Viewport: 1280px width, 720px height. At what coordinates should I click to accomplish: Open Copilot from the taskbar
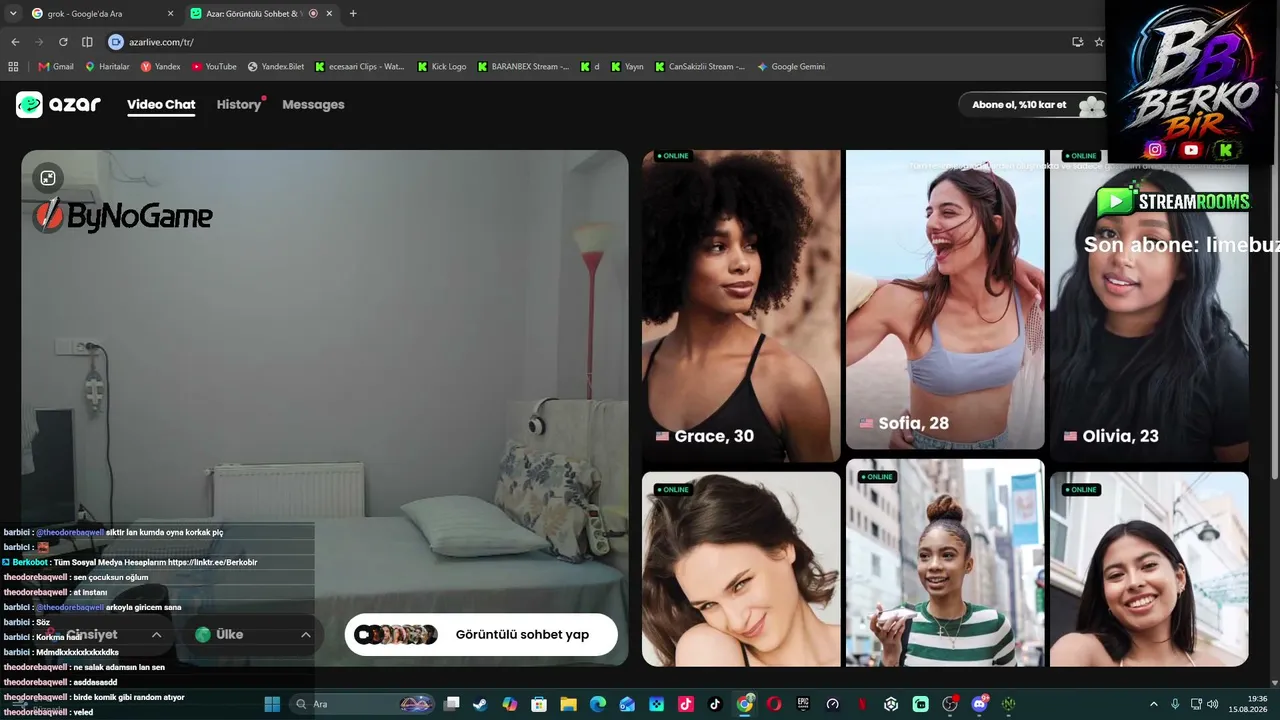click(510, 704)
